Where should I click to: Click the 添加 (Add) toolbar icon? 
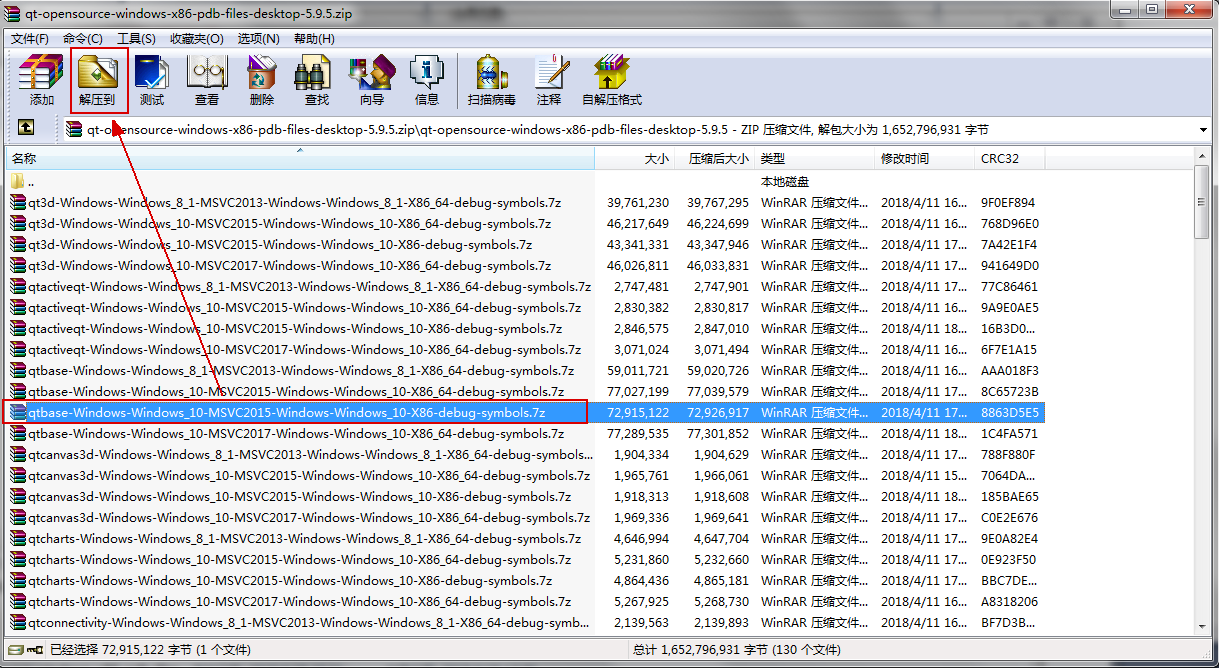(x=42, y=80)
